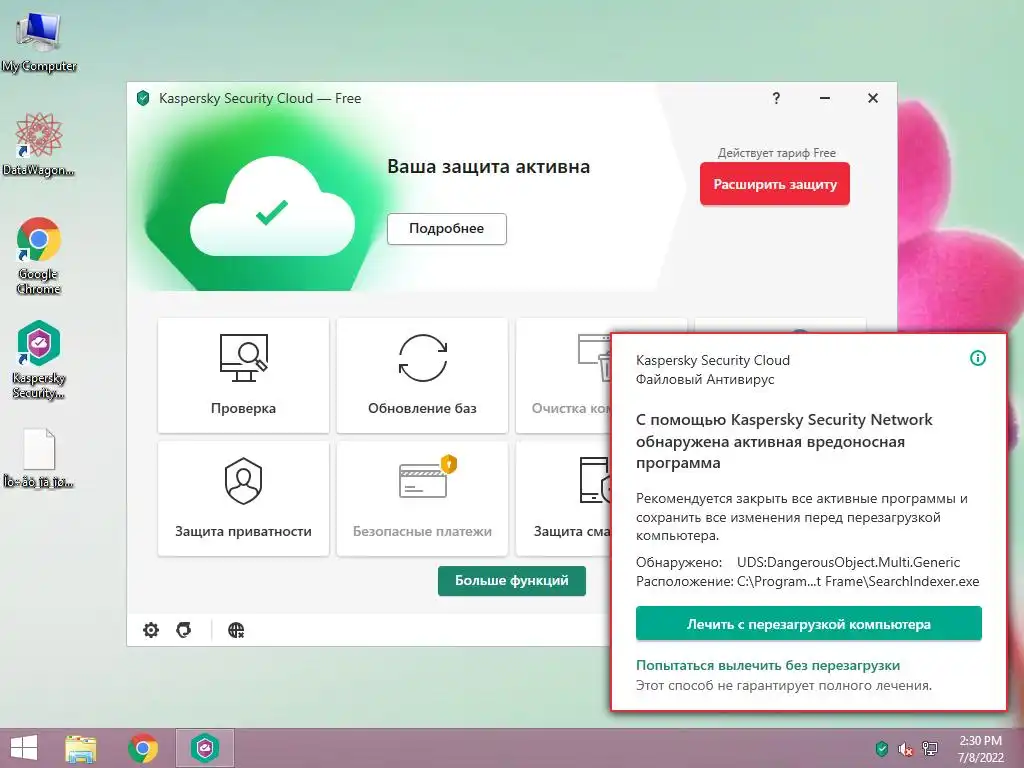The image size is (1024, 768).
Task: Click the SearchIndexer.exe location path text
Action: 858,581
